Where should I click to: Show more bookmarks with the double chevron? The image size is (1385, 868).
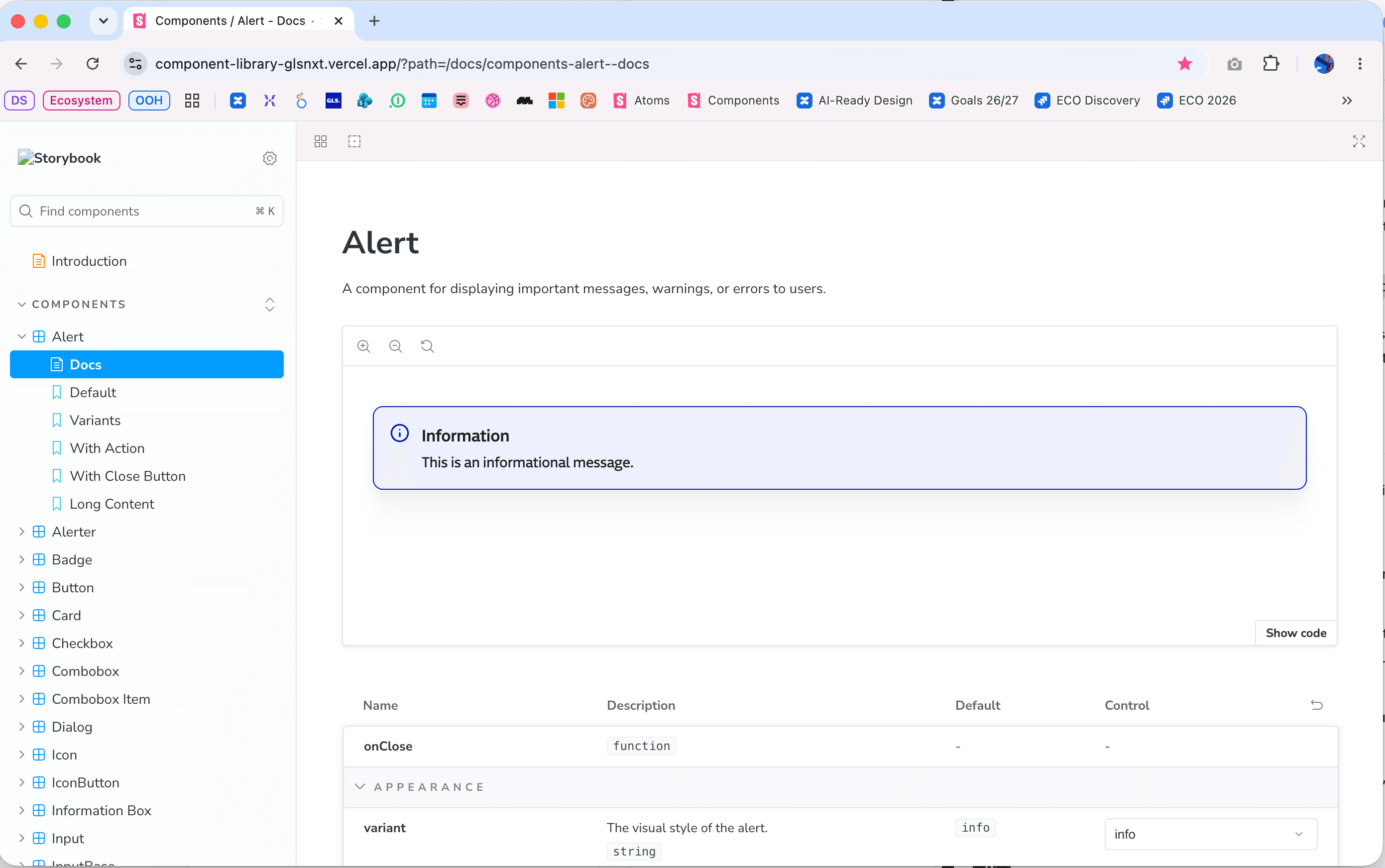tap(1347, 101)
